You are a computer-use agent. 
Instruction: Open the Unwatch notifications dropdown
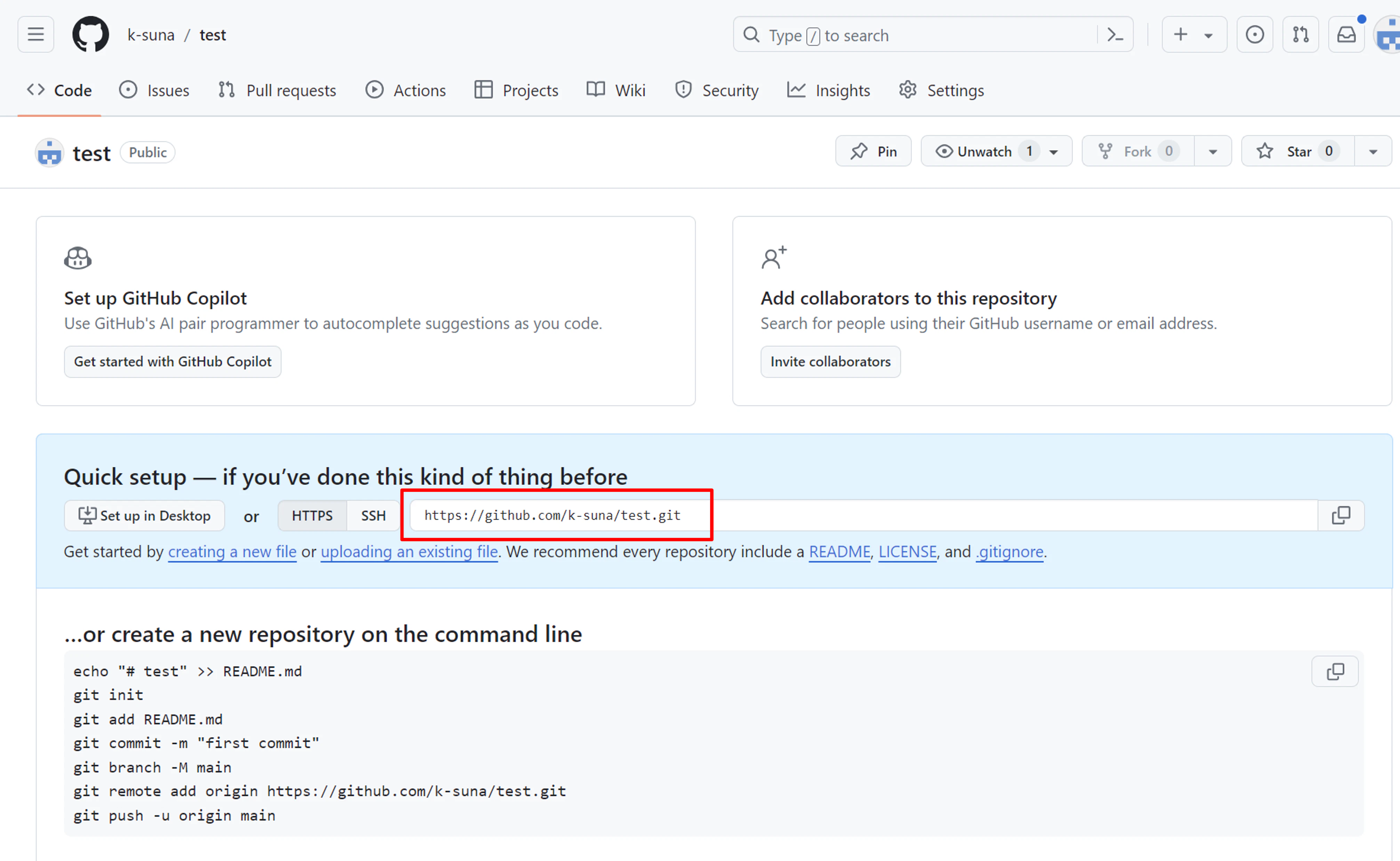(997, 151)
